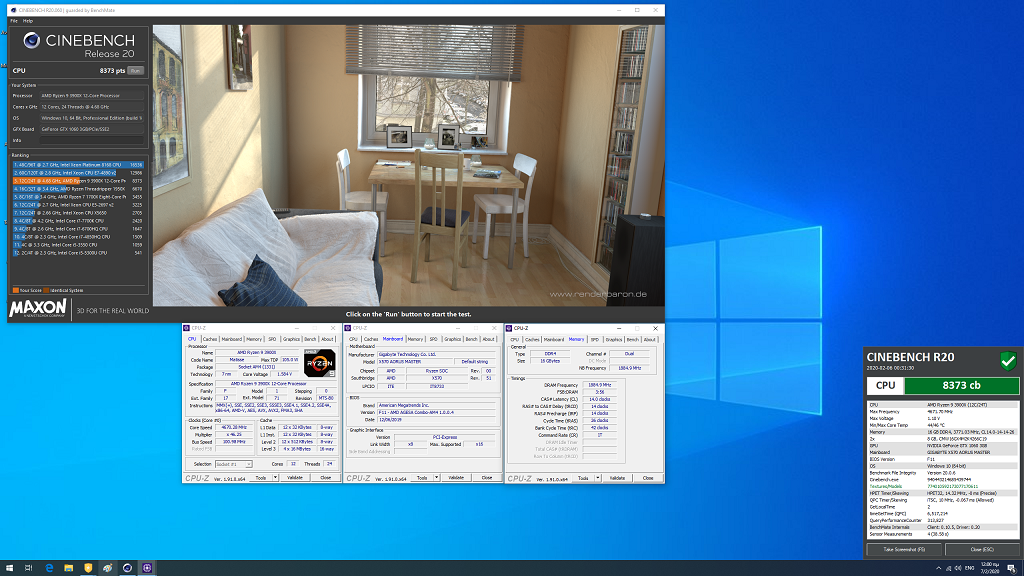
Task: Click Tools button in CPU-Z Memory window
Action: [x=583, y=478]
